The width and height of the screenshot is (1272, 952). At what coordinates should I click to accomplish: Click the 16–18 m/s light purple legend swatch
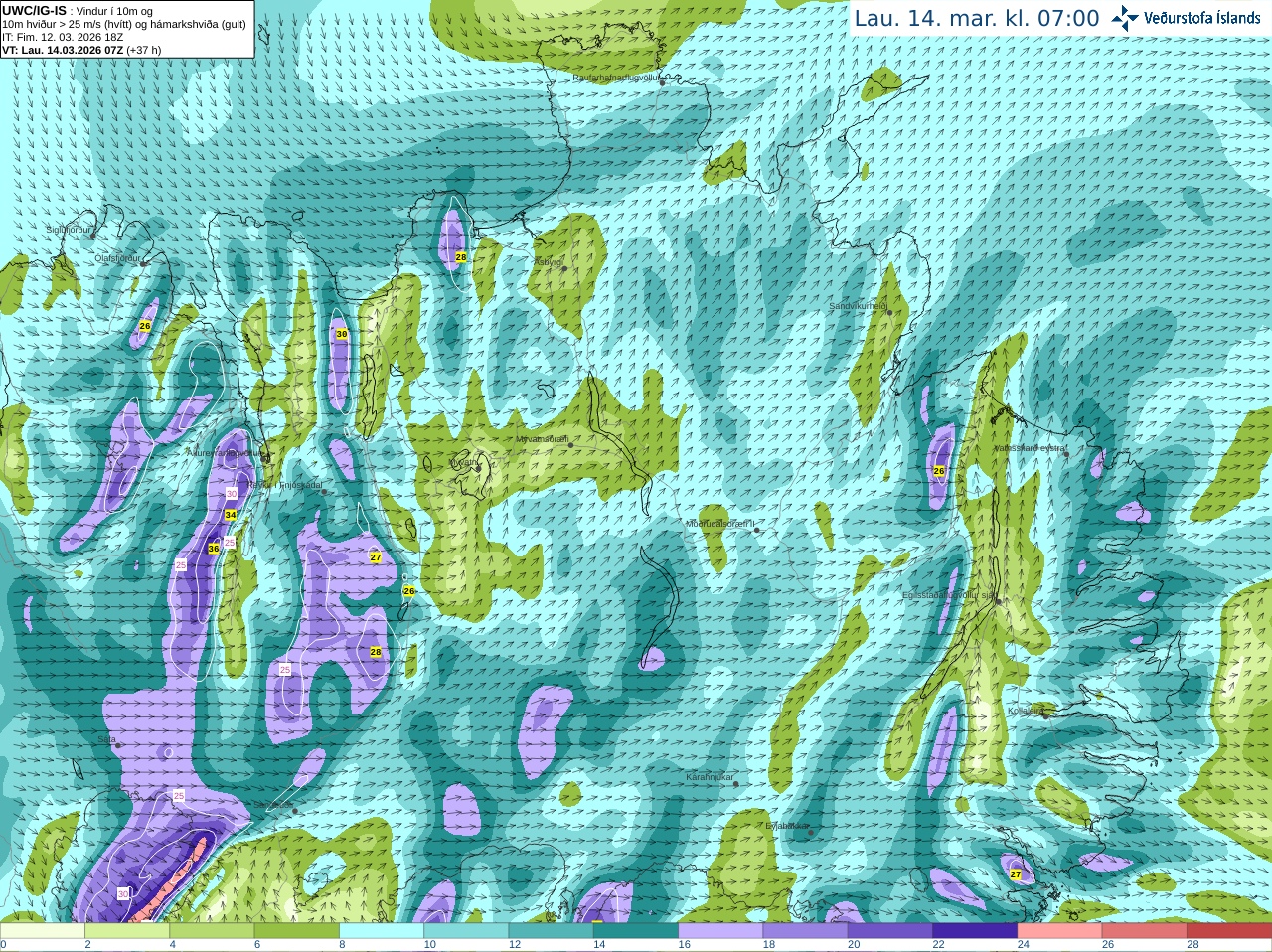click(720, 931)
